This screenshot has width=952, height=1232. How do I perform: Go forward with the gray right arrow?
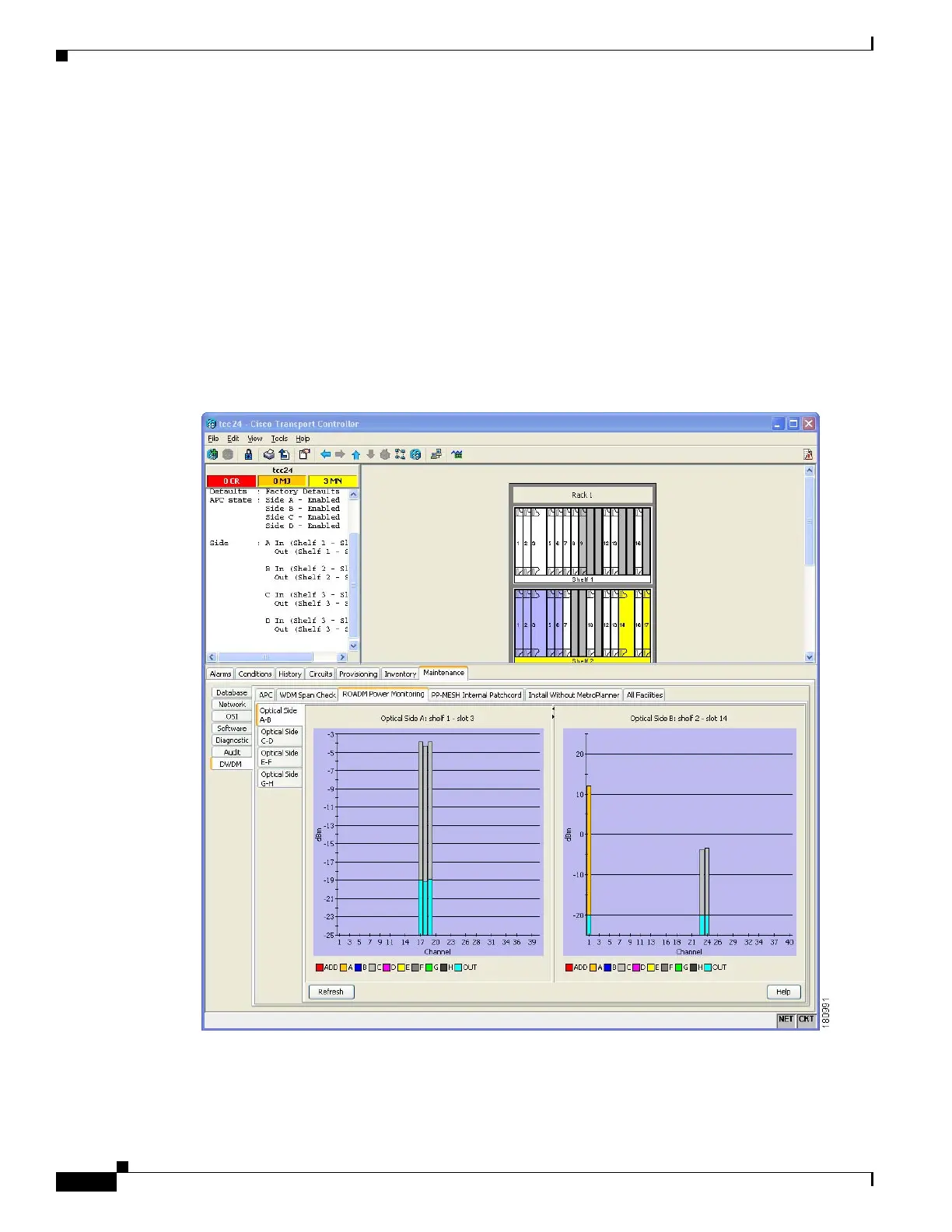click(340, 454)
